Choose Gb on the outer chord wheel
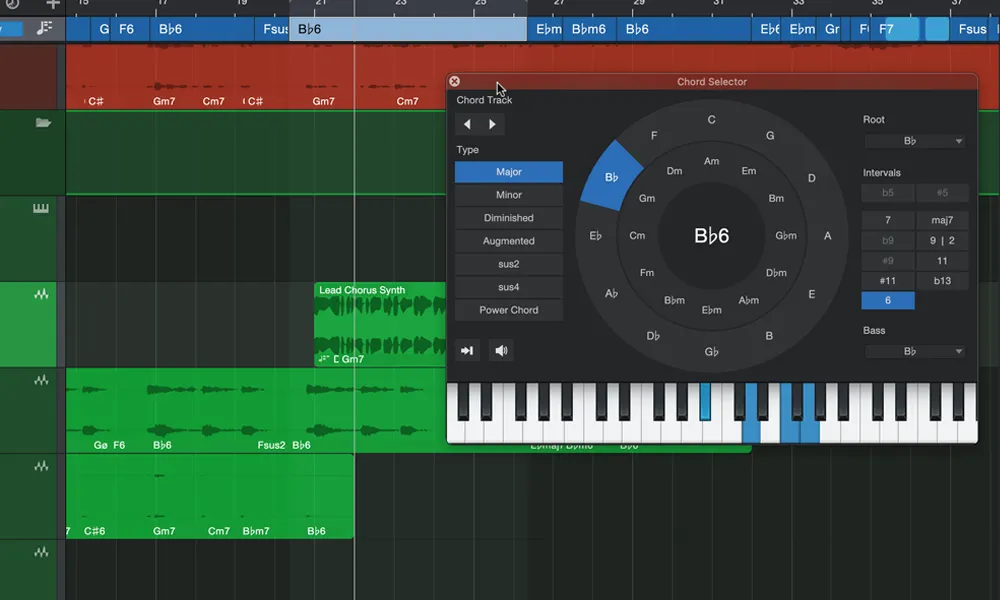Screen dimensions: 1000x600 pos(711,351)
